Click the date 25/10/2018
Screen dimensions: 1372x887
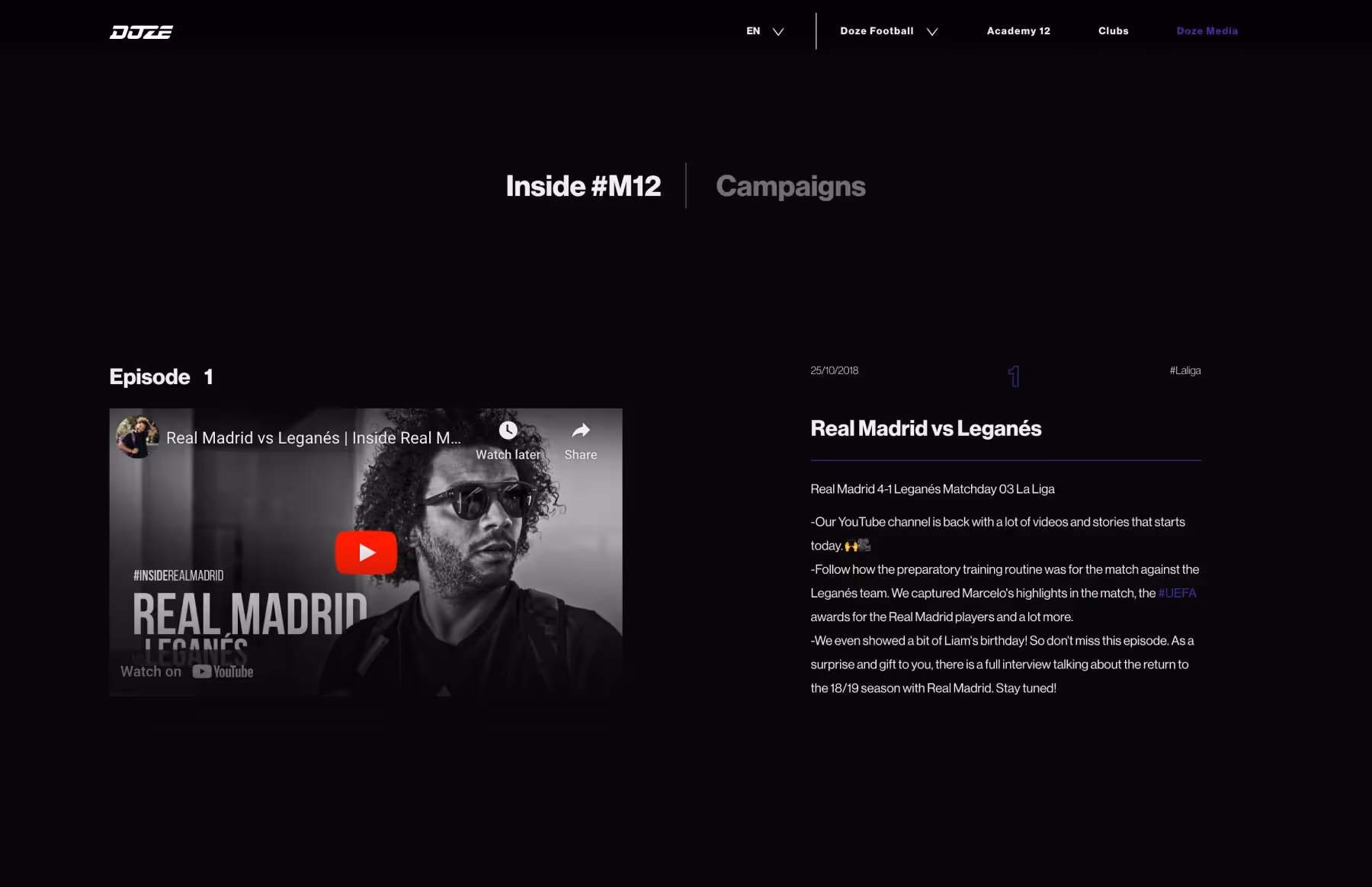pos(834,370)
